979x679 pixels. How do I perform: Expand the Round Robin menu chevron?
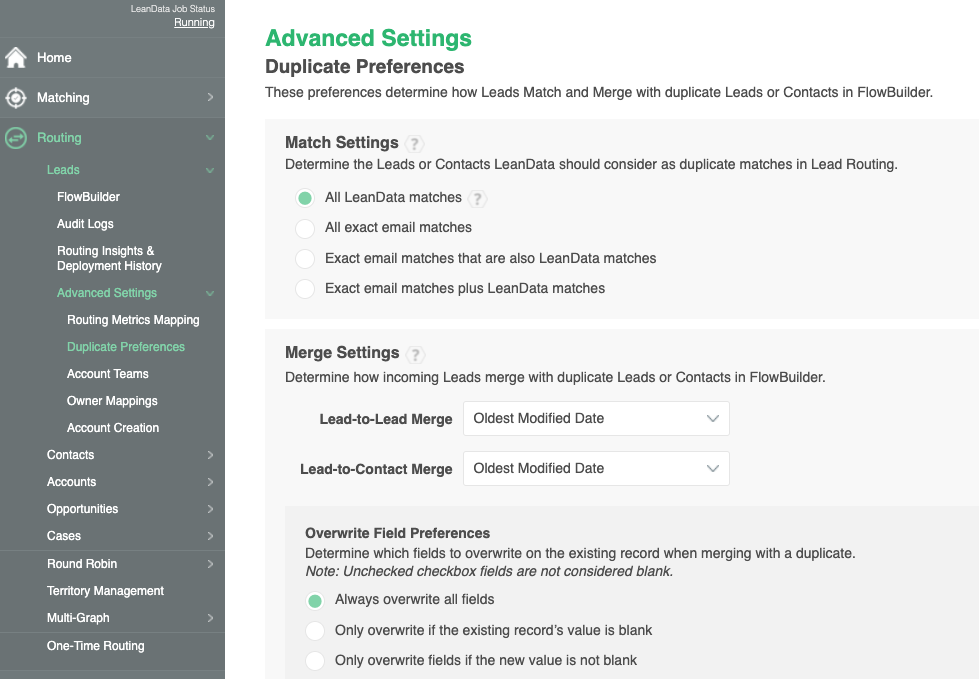click(x=210, y=564)
